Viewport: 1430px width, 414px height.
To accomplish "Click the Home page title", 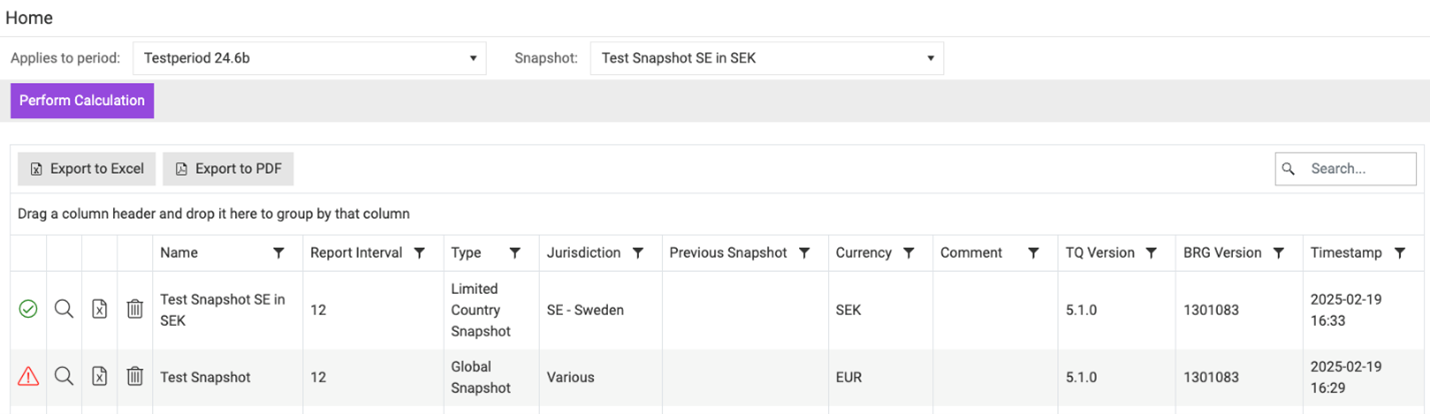I will [29, 18].
